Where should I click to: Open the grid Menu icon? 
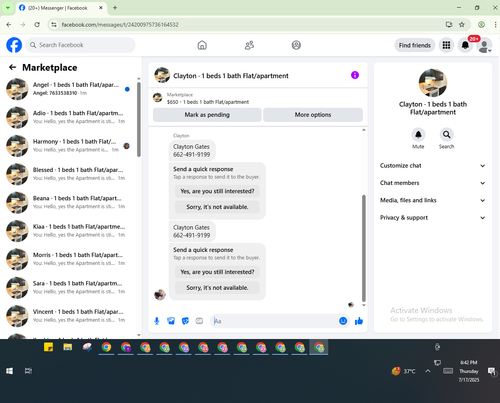click(446, 45)
